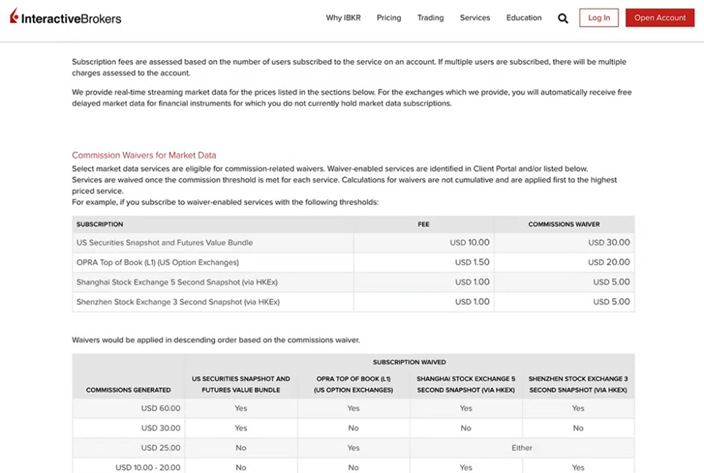Click the COMMISSIONS GENERATED header cell
This screenshot has width=704, height=473.
[127, 389]
